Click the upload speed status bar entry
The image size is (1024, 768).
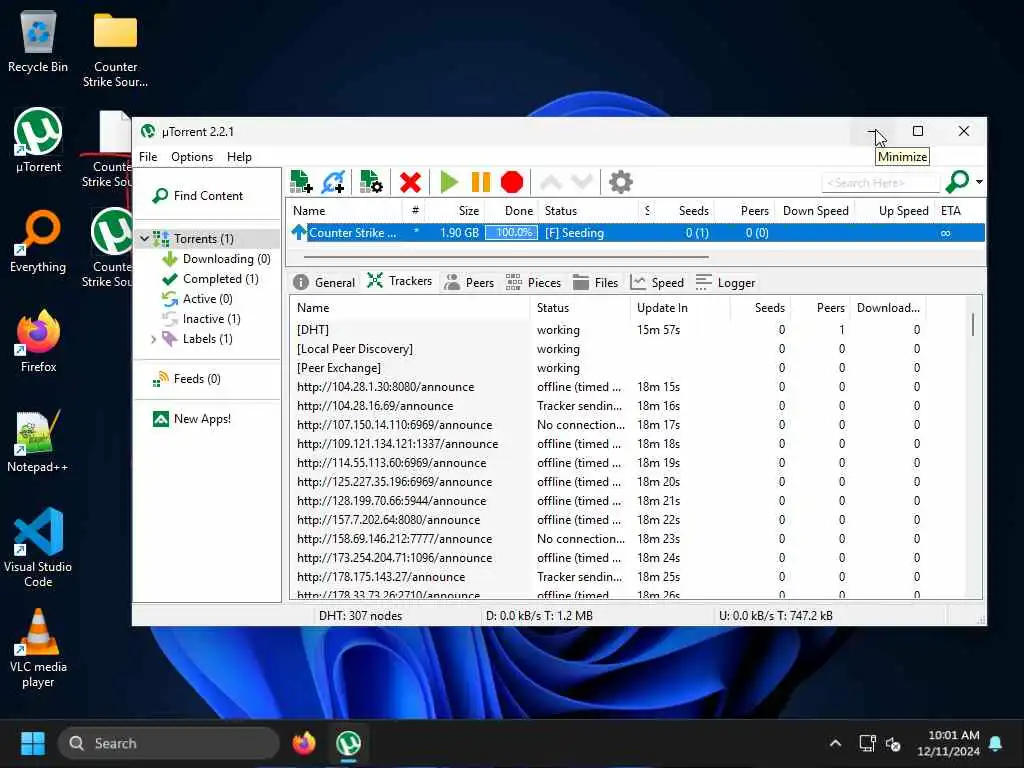tap(775, 616)
